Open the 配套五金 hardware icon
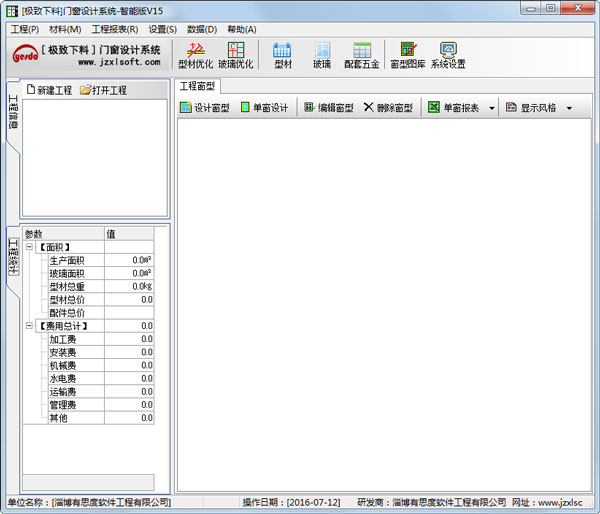The image size is (600, 514). click(362, 55)
